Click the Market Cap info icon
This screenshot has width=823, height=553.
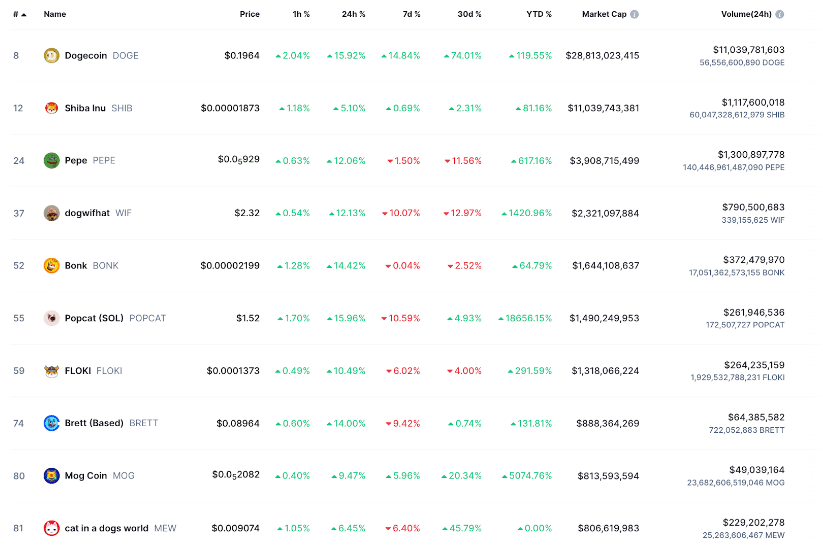pos(634,15)
